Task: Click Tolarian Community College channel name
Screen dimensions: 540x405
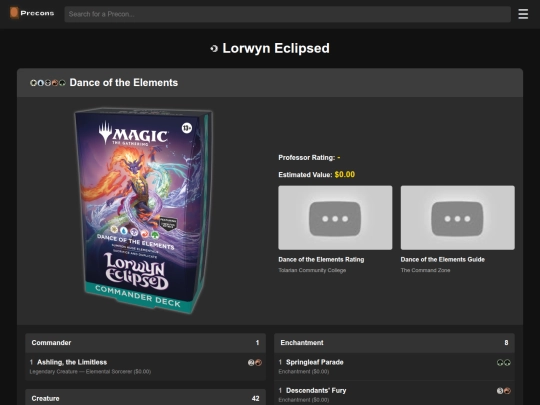Action: point(312,270)
